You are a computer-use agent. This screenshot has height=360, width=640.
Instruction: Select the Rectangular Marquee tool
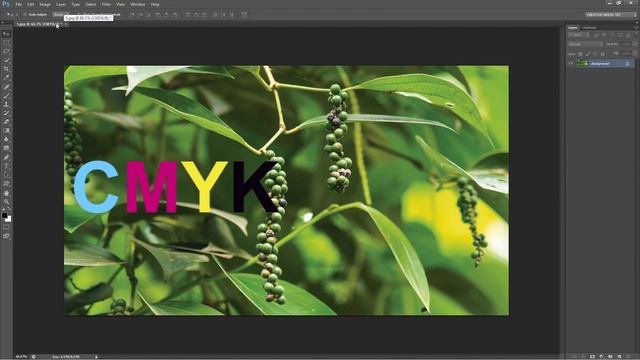pyautogui.click(x=6, y=43)
